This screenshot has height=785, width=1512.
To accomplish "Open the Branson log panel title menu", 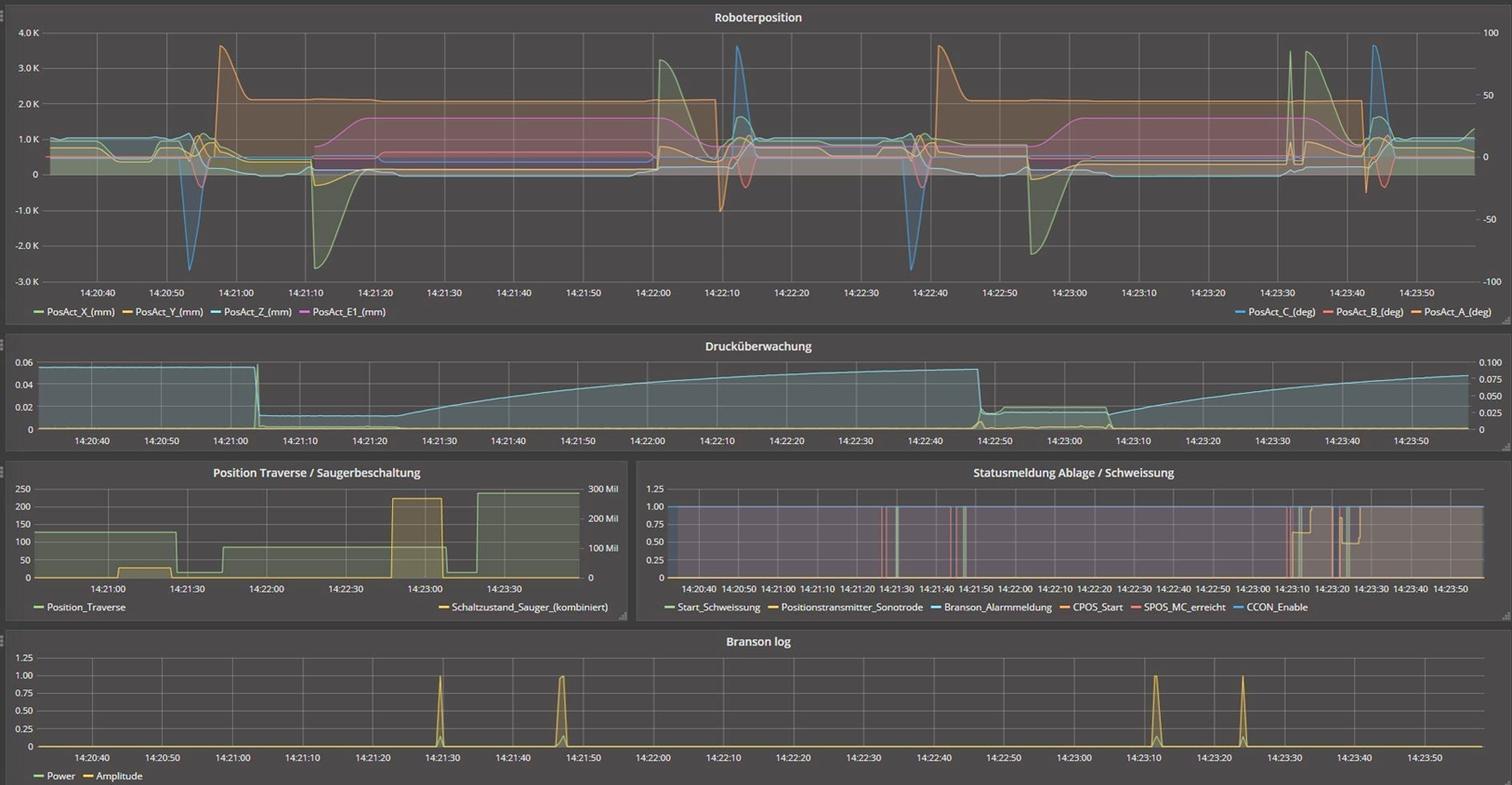I will 757,642.
